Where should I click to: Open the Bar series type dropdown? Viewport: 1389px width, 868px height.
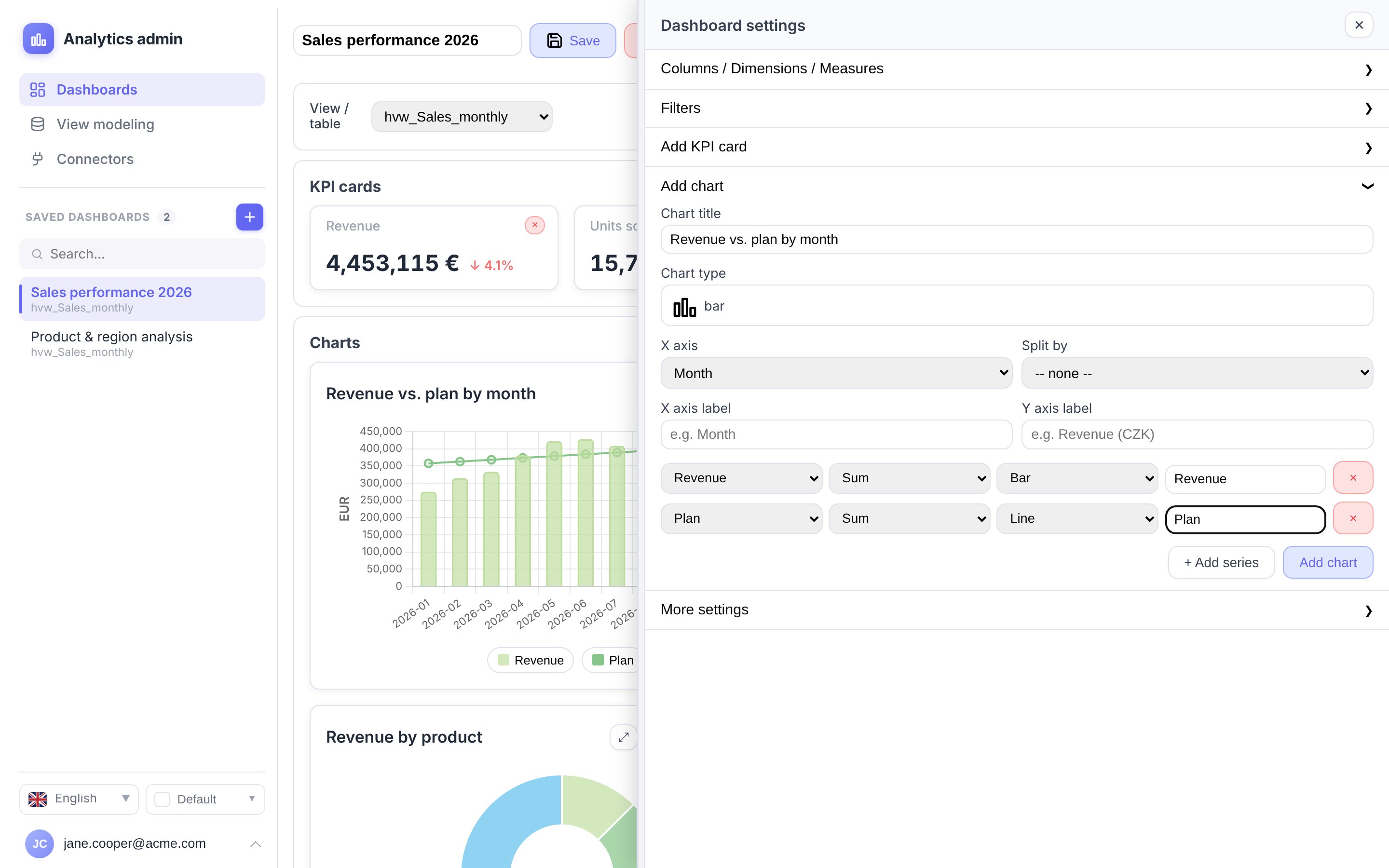point(1077,478)
